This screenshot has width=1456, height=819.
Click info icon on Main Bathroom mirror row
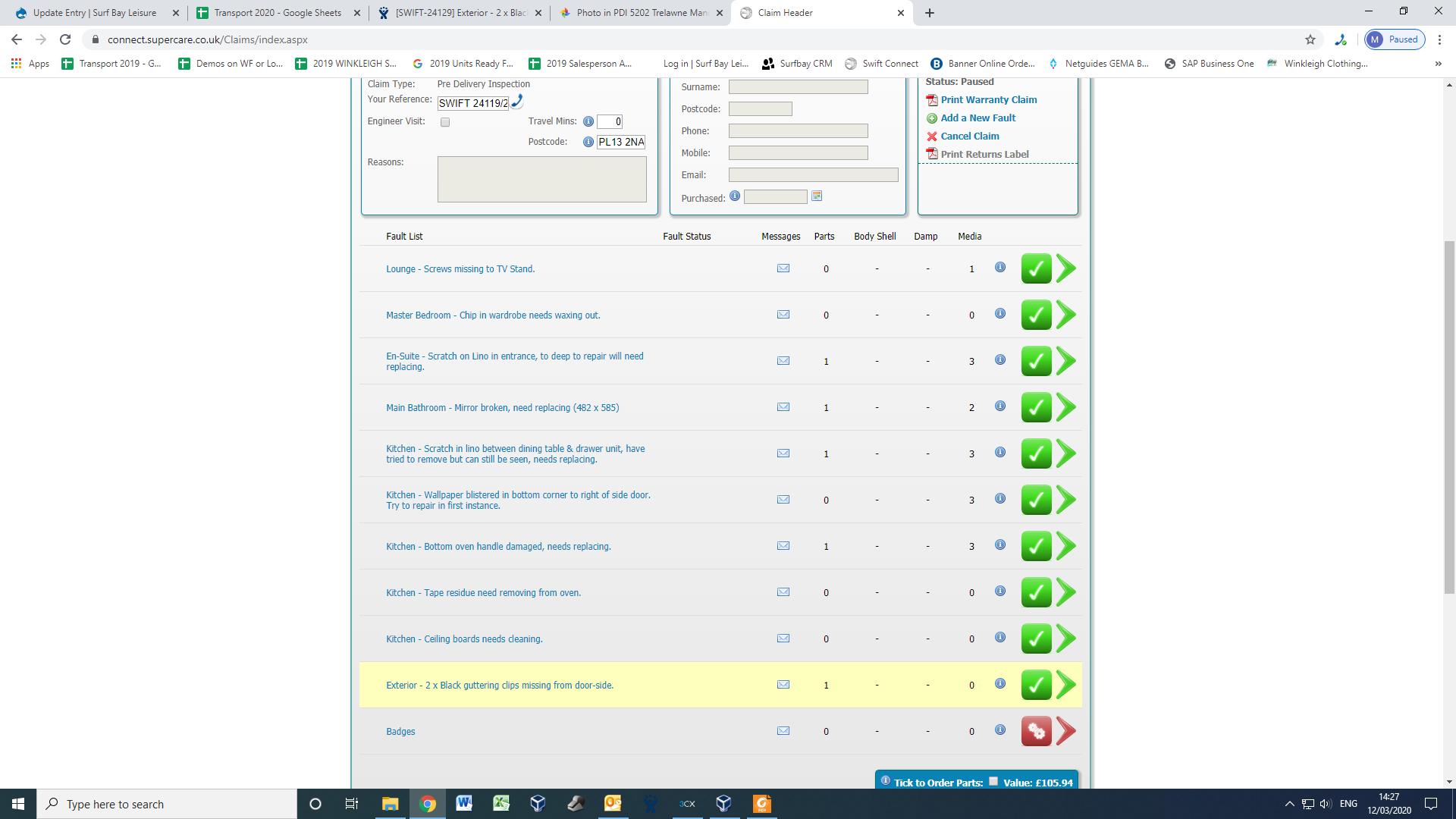point(1000,406)
